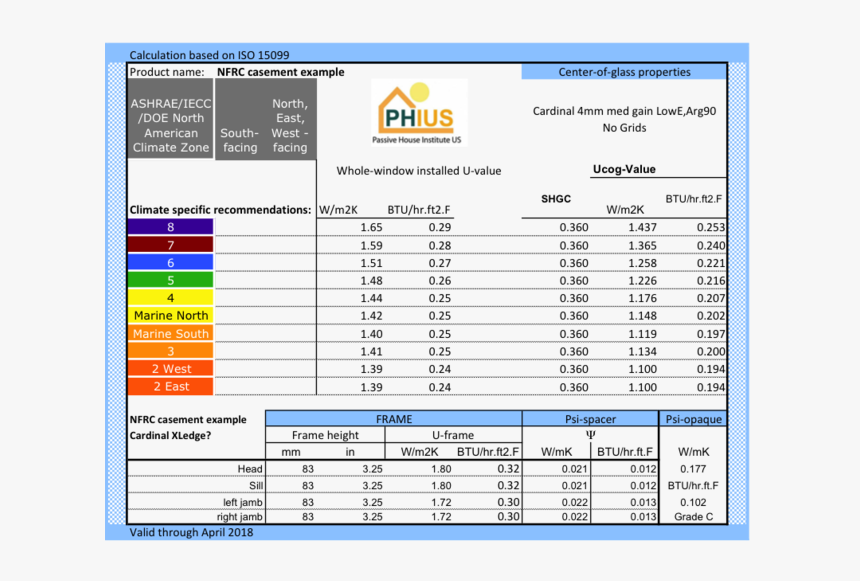The image size is (860, 581).
Task: Click the Psi-spacer column header
Action: [x=590, y=420]
